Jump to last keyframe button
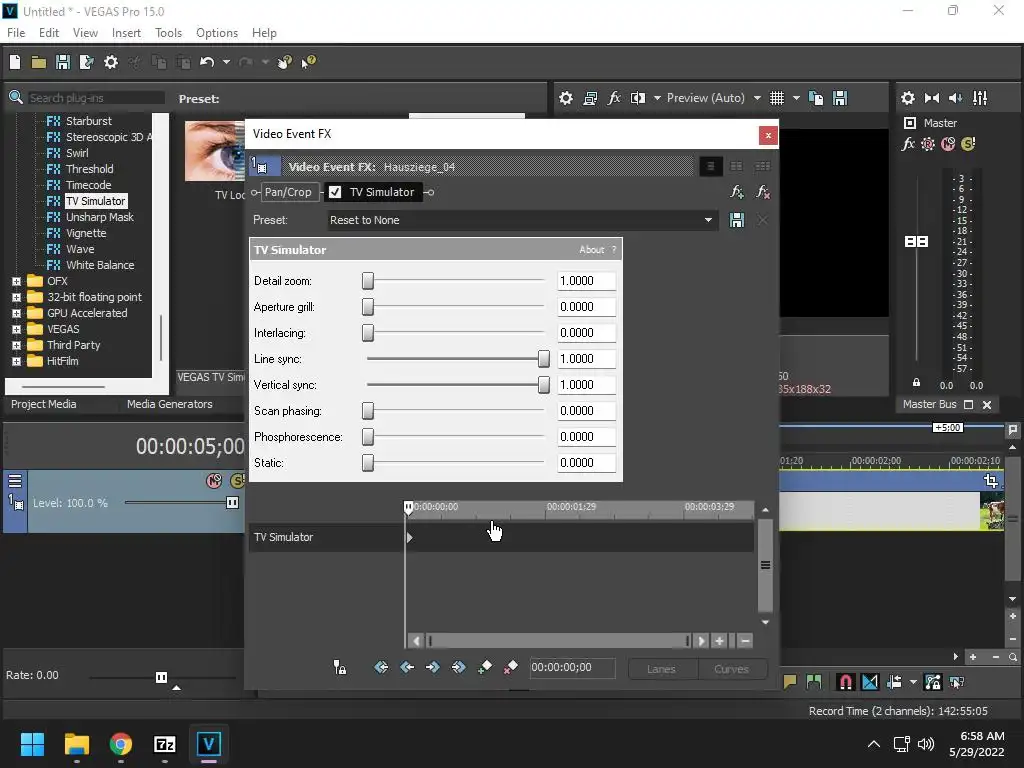 click(x=458, y=667)
